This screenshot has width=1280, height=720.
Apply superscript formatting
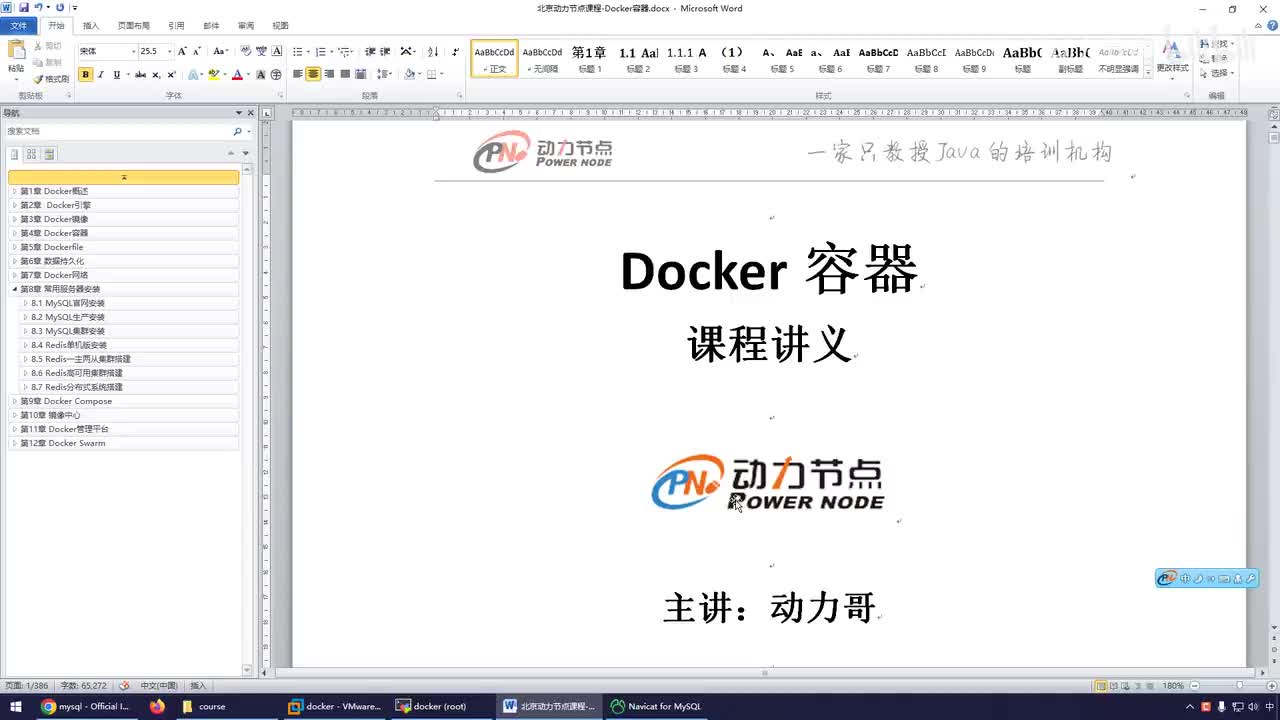171,75
